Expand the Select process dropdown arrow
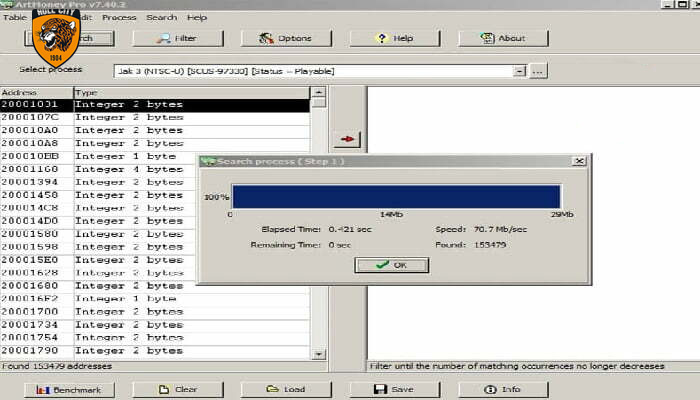Screen dimensions: 700x400 point(519,71)
